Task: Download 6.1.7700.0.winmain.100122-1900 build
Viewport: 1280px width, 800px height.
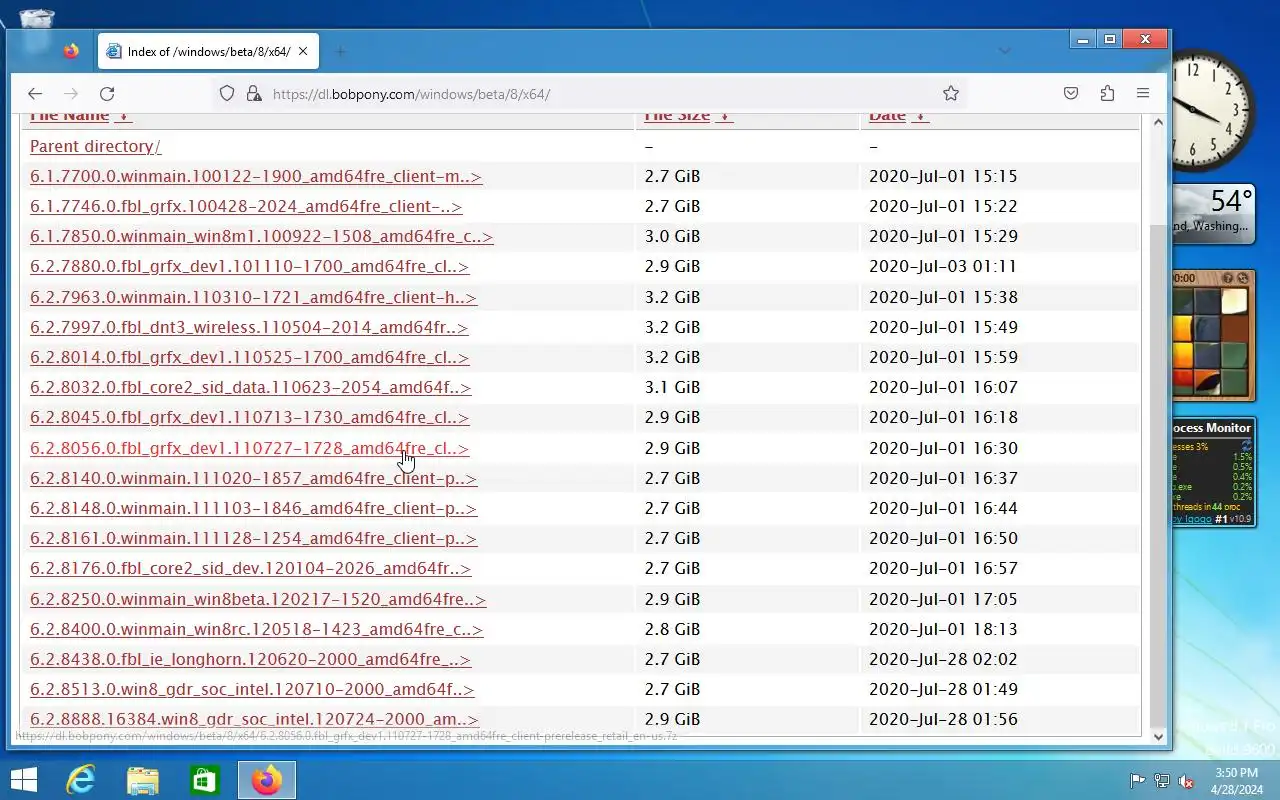Action: coord(256,176)
